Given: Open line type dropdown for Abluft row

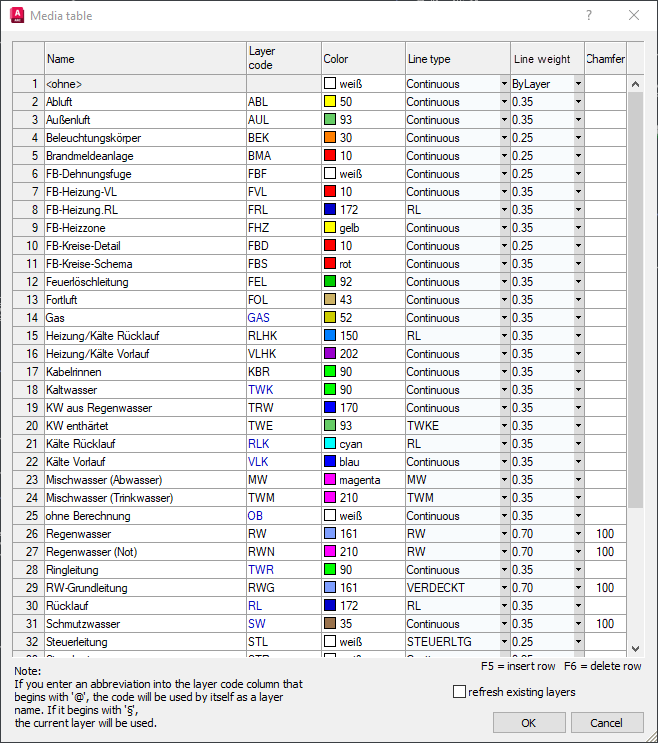Looking at the screenshot, I should (505, 102).
